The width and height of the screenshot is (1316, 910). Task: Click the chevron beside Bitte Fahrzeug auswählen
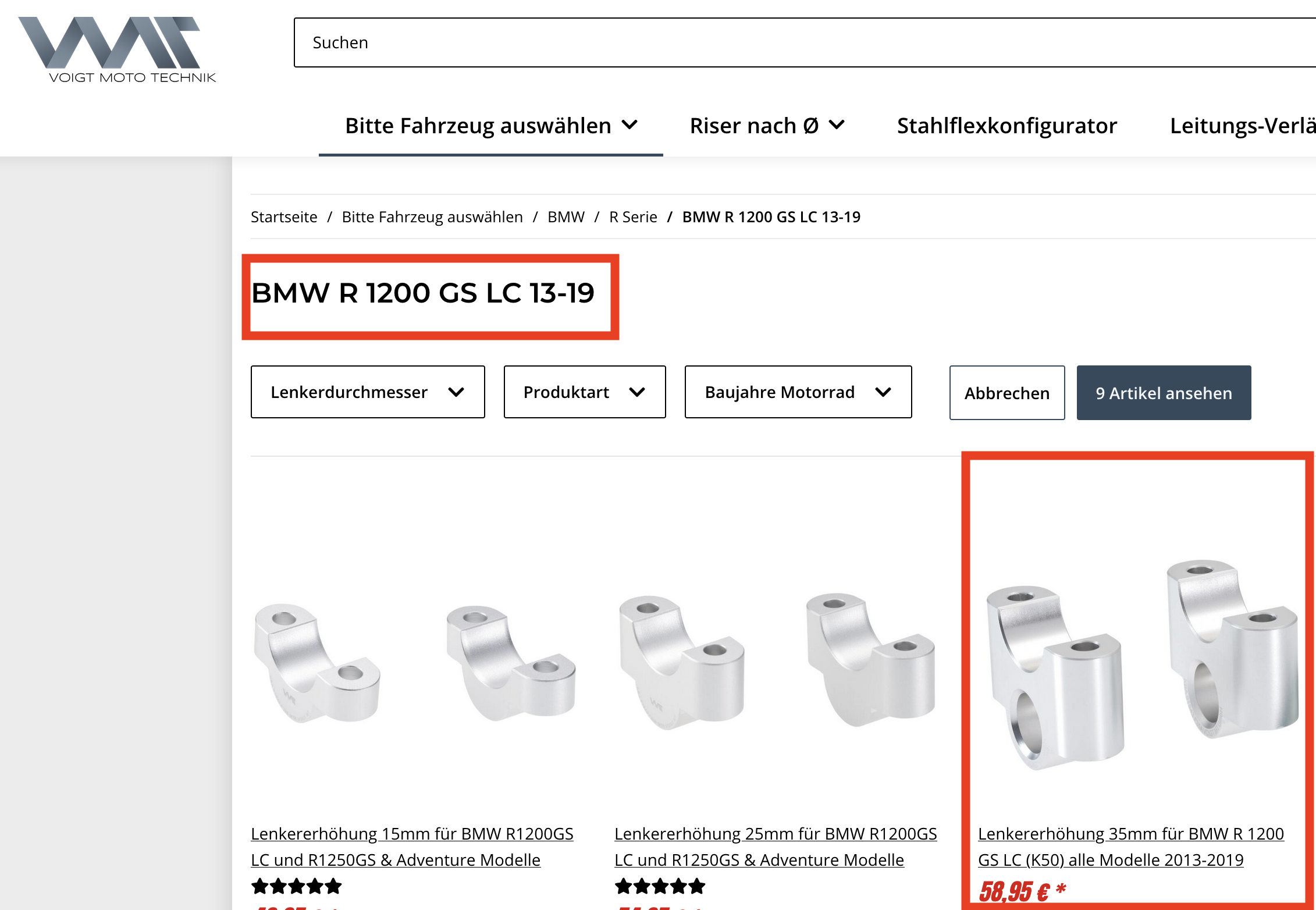629,125
